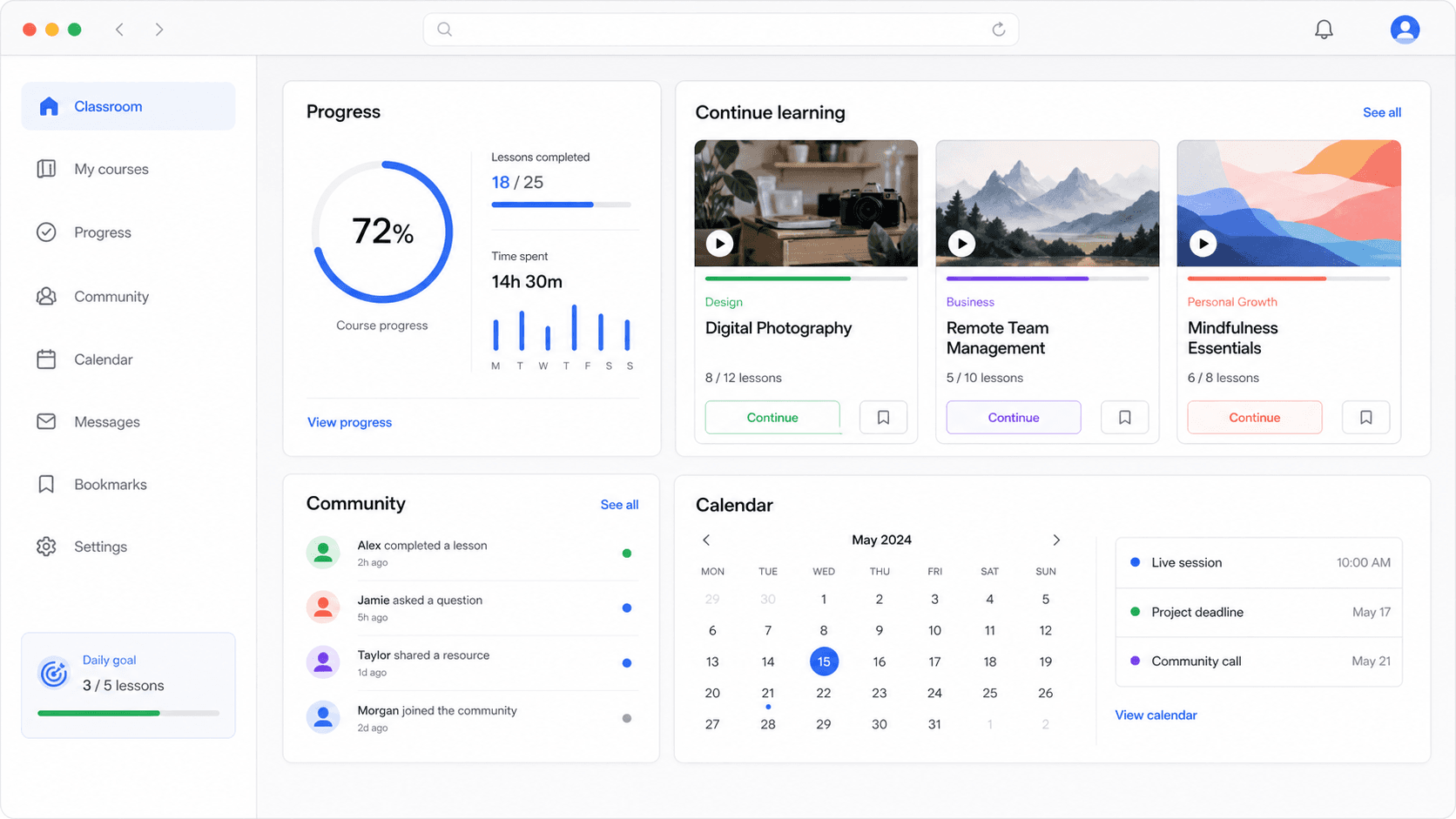Click the 72% course progress ring
This screenshot has width=1456, height=819.
tap(382, 232)
